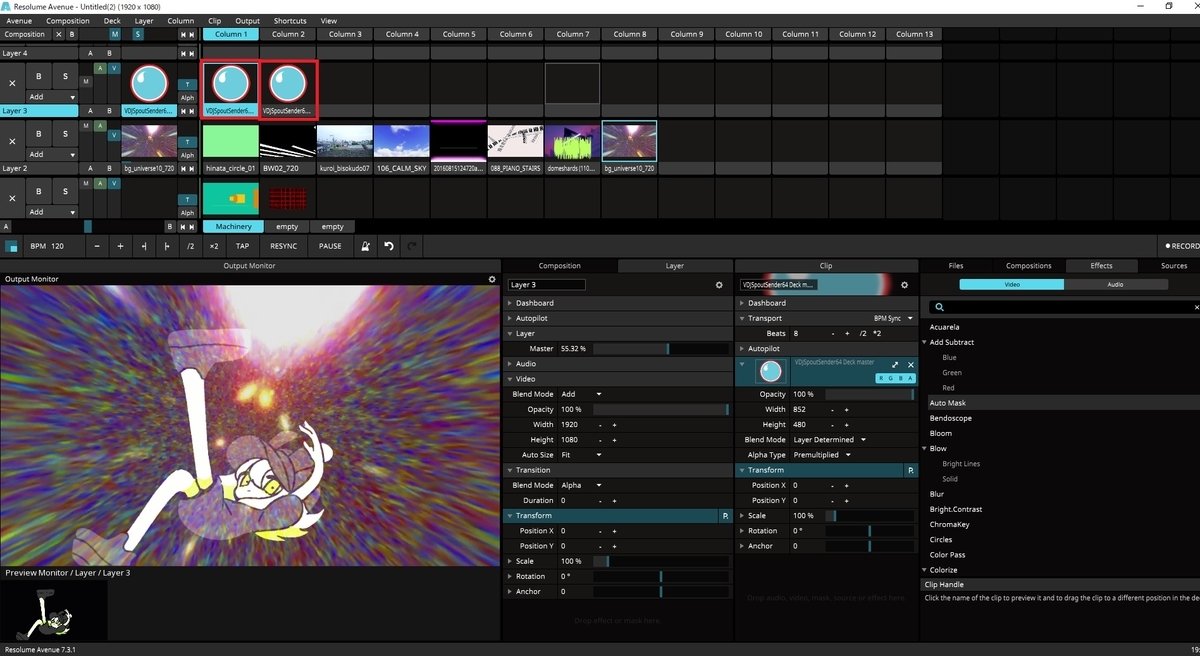Viewport: 1200px width, 656px height.
Task: Increase BPM with plus button
Action: [x=120, y=246]
